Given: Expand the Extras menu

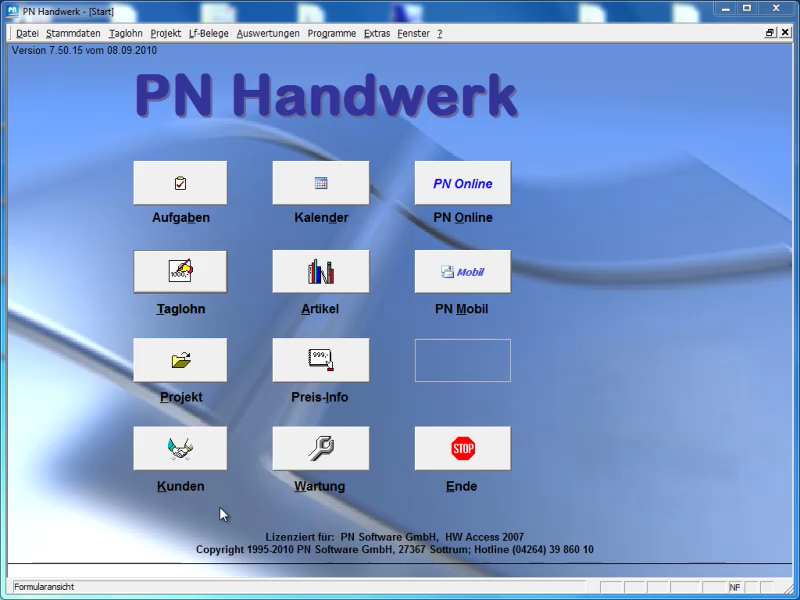Looking at the screenshot, I should (377, 33).
